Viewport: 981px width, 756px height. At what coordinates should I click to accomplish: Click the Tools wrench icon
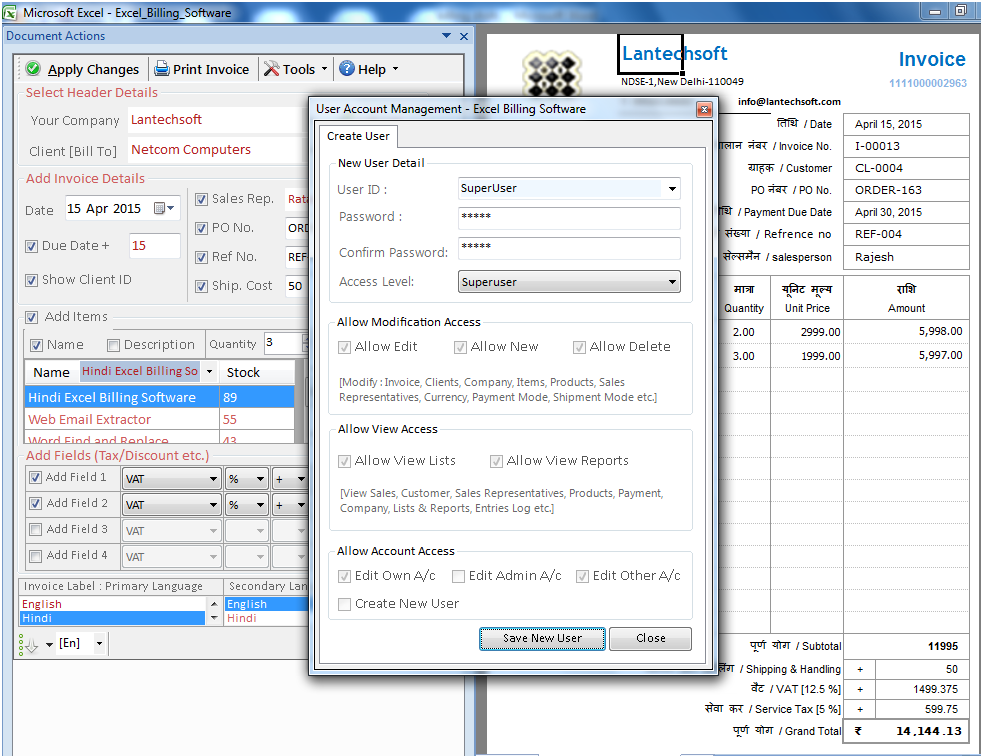pos(272,68)
